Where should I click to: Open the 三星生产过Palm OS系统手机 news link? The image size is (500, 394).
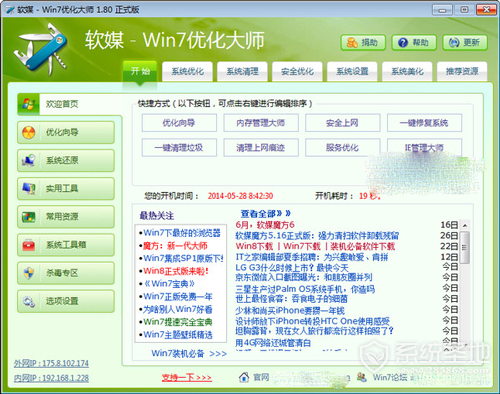coord(305,289)
